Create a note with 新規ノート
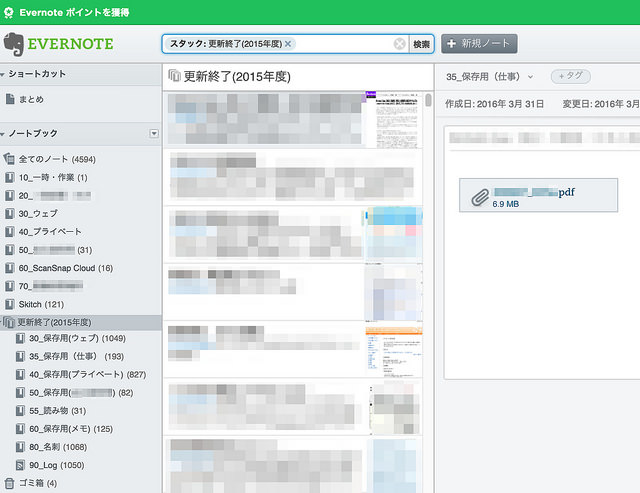Screen dimensions: 640x493 coord(479,44)
